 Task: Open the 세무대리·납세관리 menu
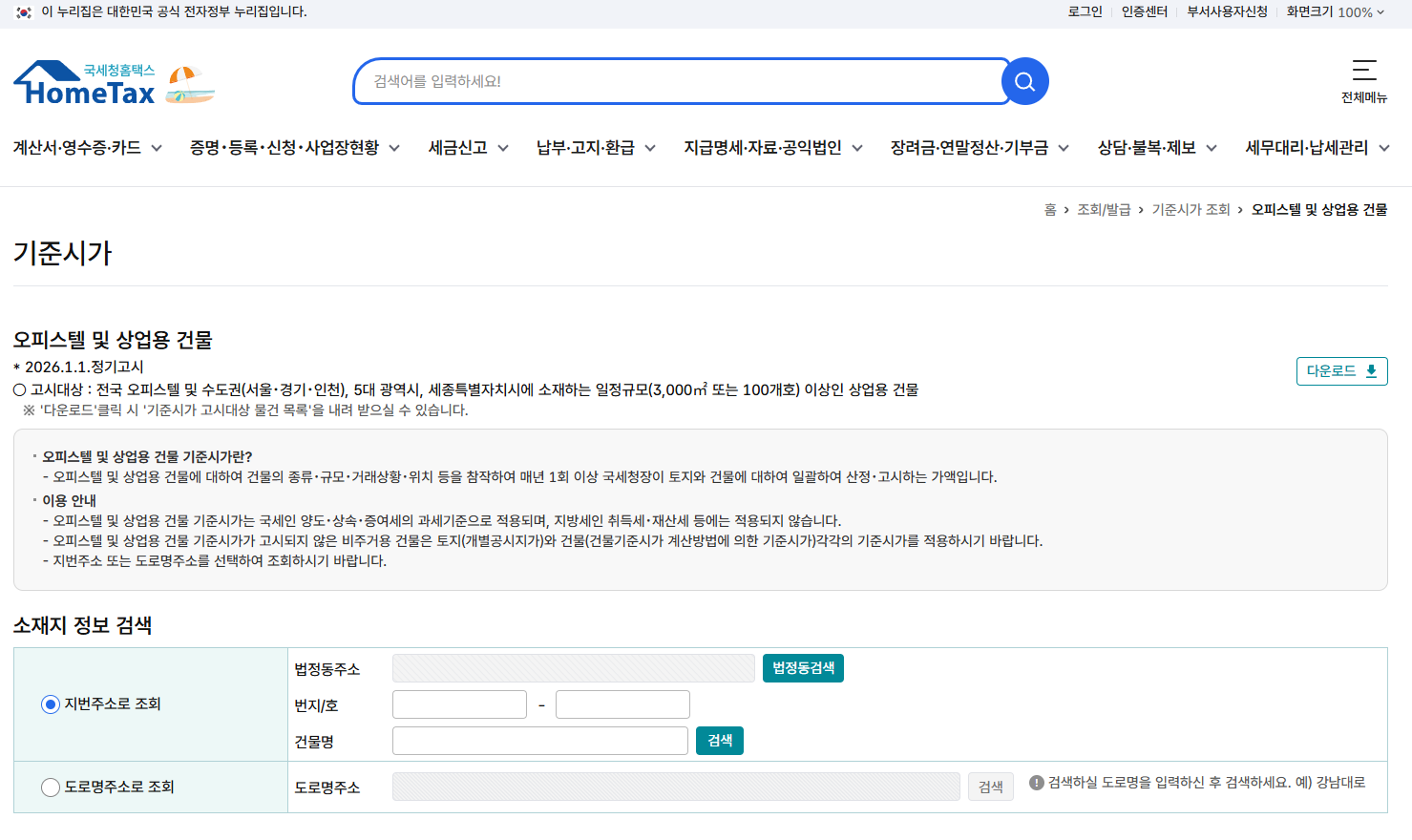pyautogui.click(x=1307, y=148)
